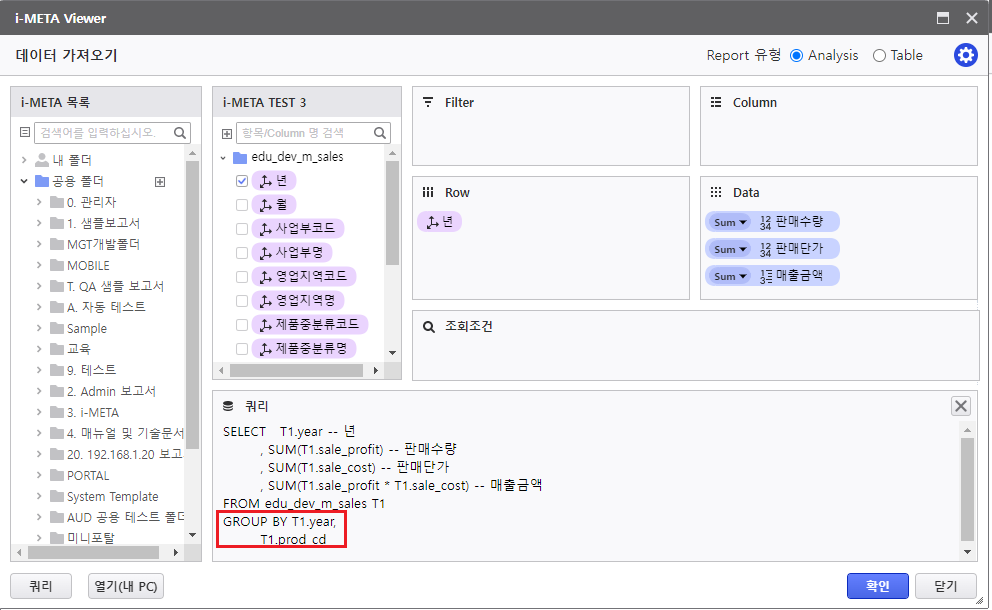
Task: Click the 검색어 search input field
Action: click(x=102, y=133)
